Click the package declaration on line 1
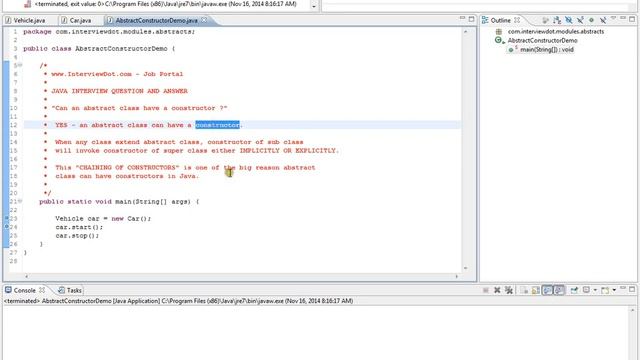 click(x=109, y=31)
